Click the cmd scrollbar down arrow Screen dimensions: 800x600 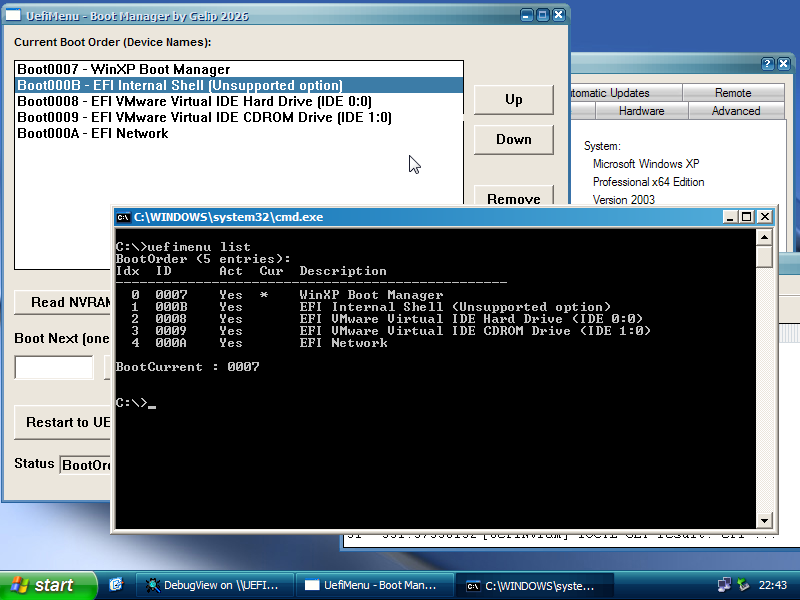pyautogui.click(x=764, y=520)
